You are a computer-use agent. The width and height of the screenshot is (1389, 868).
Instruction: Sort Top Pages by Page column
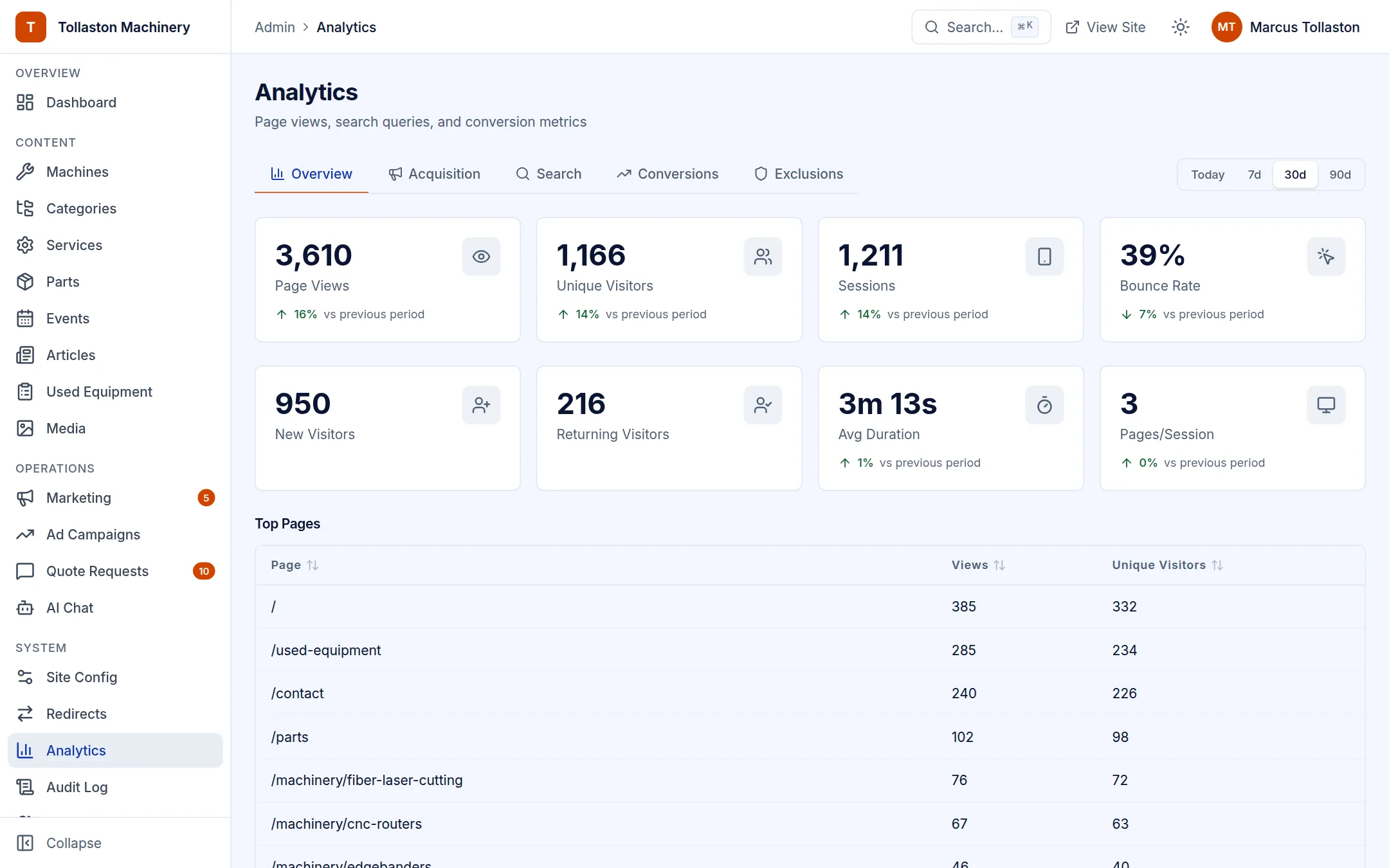click(x=295, y=565)
